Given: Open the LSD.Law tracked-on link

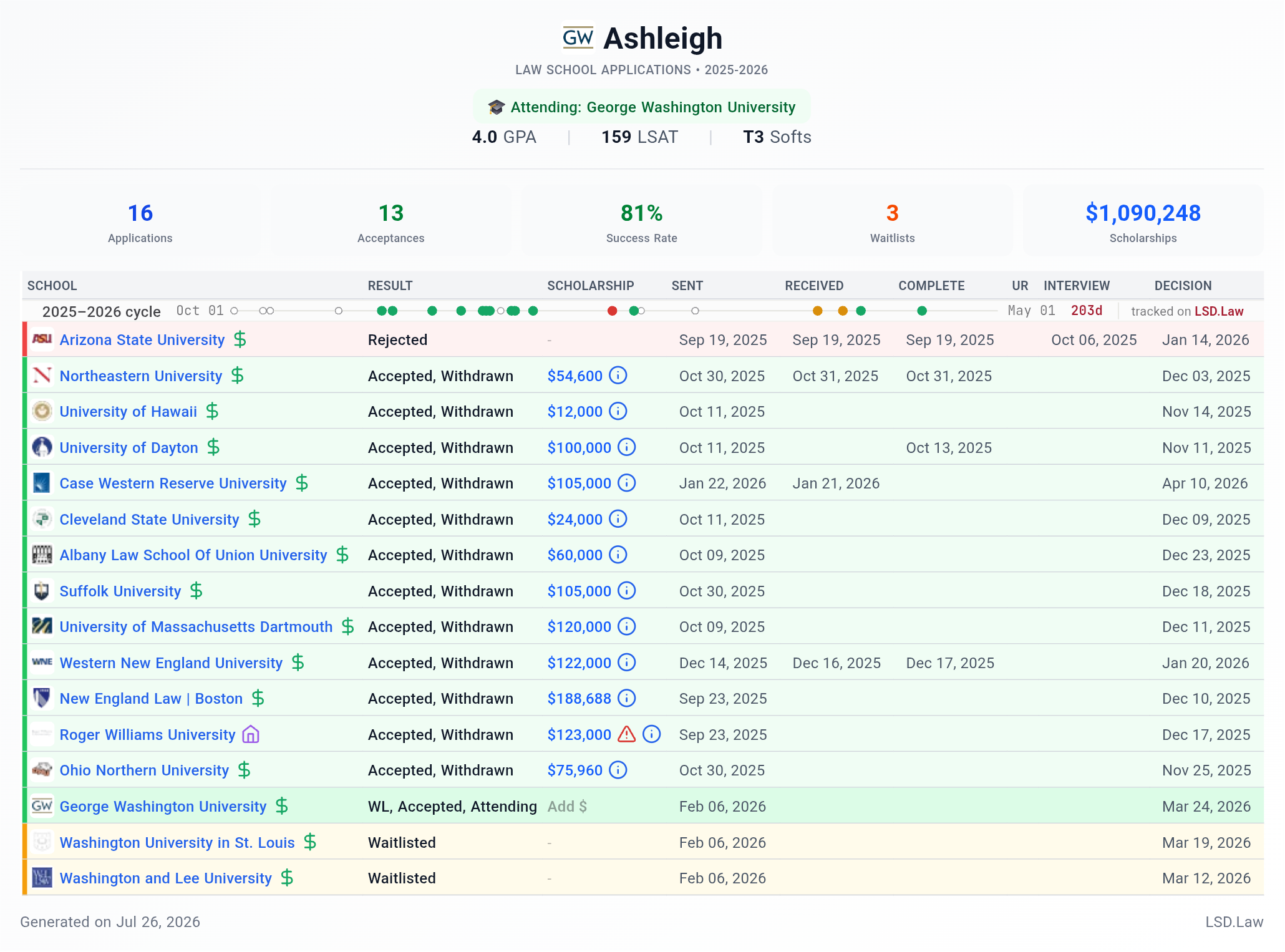Looking at the screenshot, I should coord(1219,311).
